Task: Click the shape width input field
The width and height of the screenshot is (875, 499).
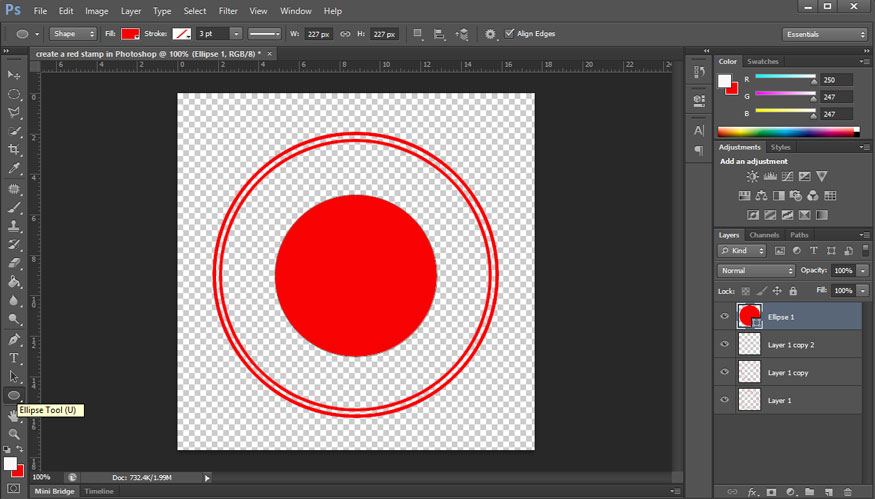Action: [318, 34]
